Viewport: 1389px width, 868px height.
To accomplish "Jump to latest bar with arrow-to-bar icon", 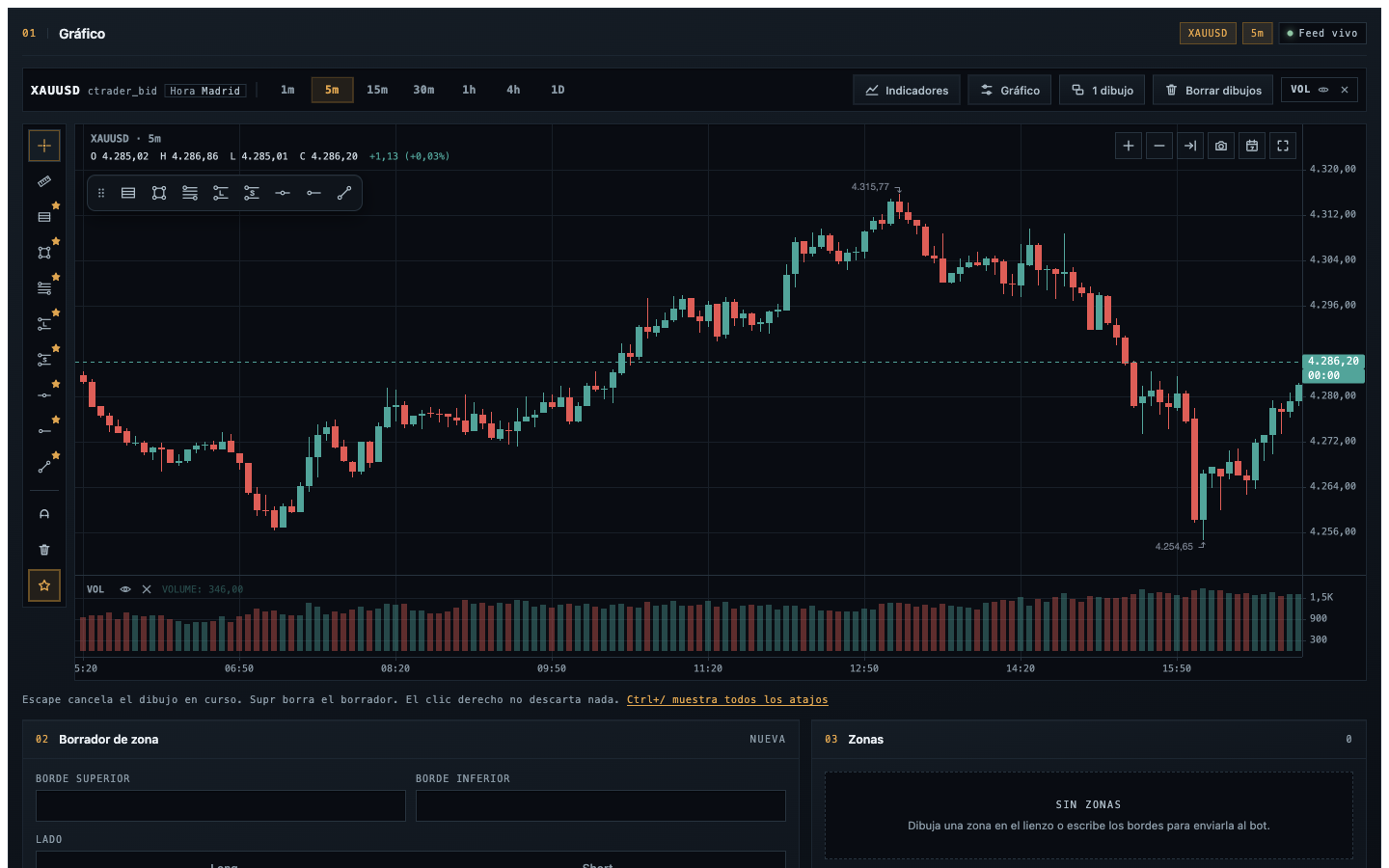I will click(1190, 146).
